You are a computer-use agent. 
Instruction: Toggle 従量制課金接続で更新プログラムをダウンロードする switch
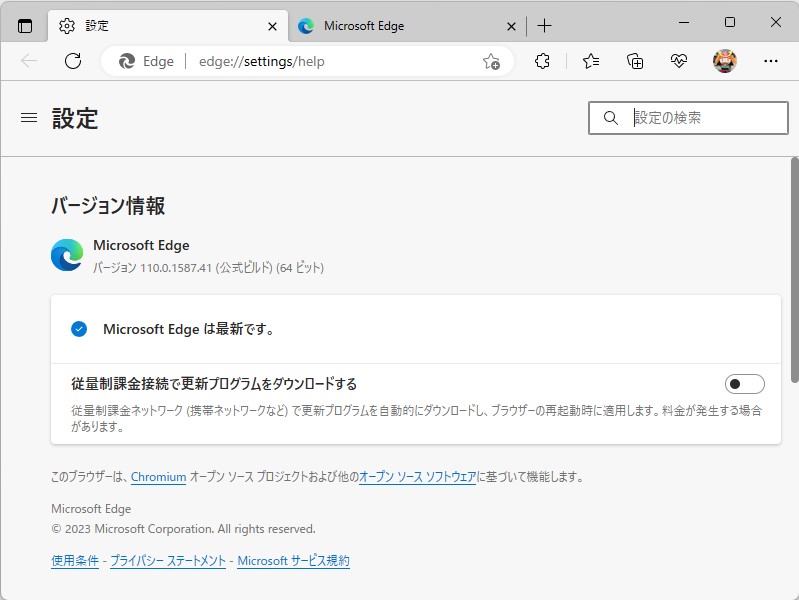pyautogui.click(x=744, y=384)
